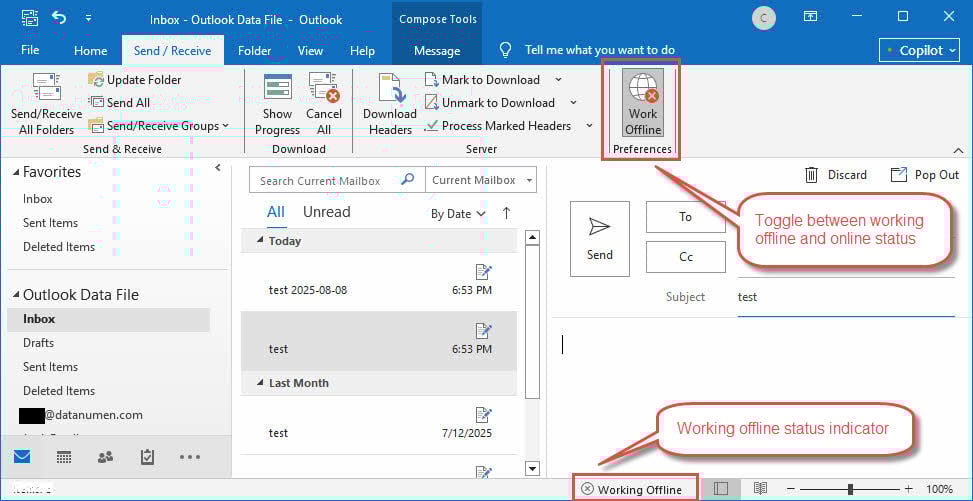Adjust the zoom slider handle

coord(850,490)
